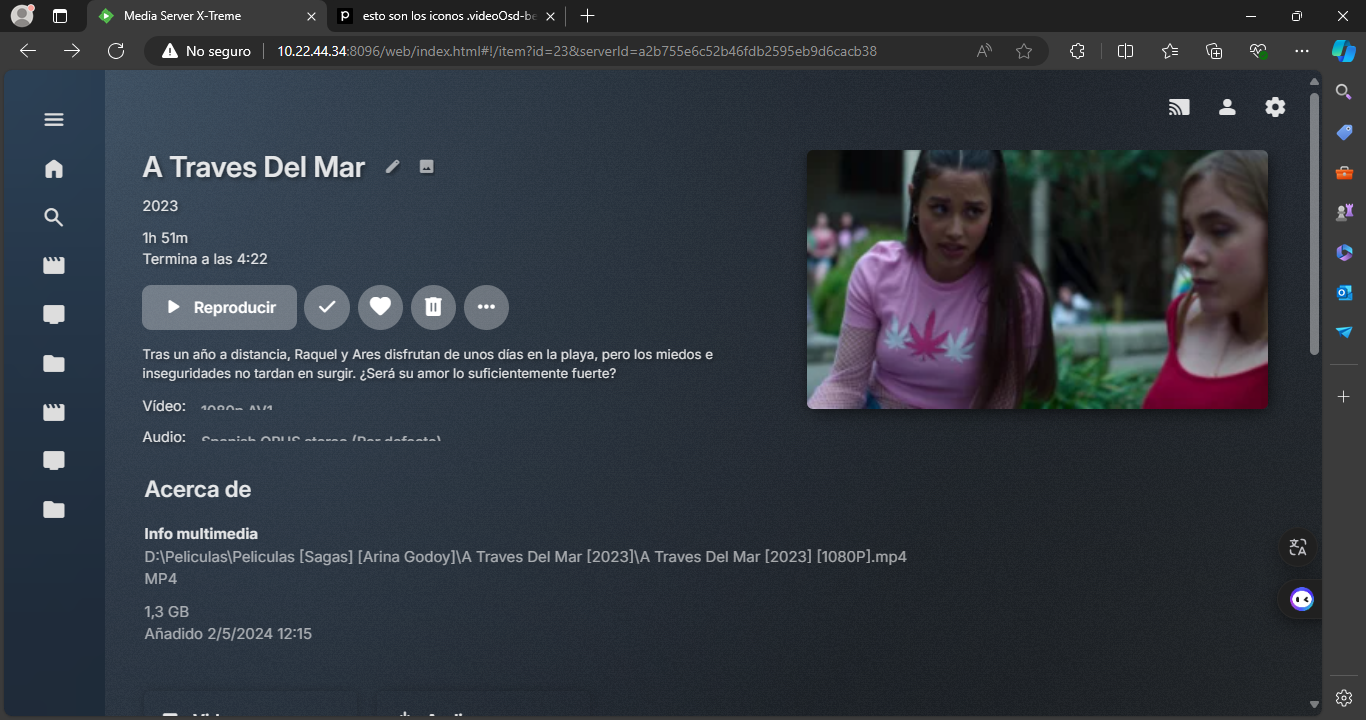Viewport: 1366px width, 720px height.
Task: Delete the movie with the trash icon
Action: (x=433, y=307)
